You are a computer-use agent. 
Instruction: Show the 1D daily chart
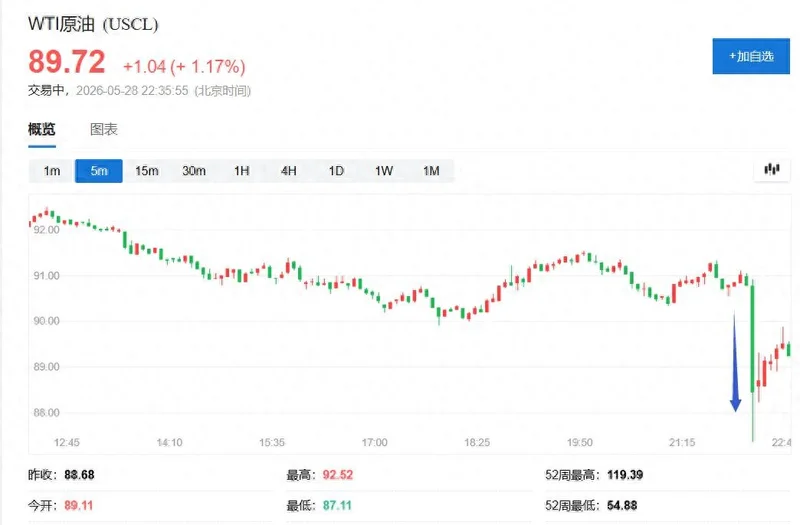[x=336, y=171]
